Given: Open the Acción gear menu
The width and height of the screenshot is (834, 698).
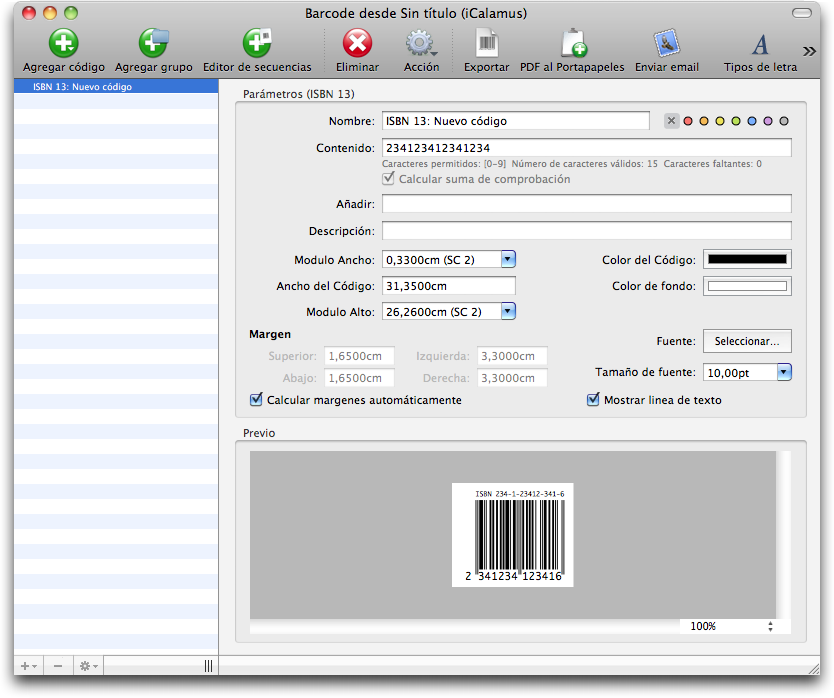Looking at the screenshot, I should (x=421, y=43).
